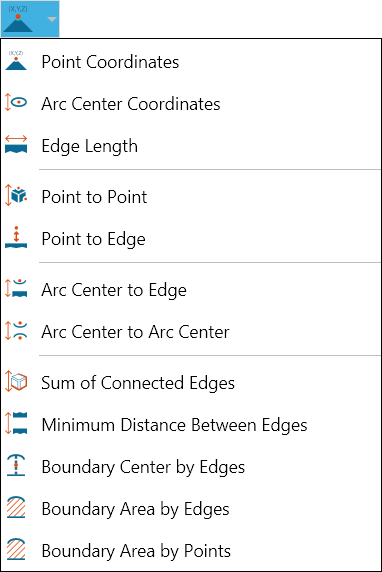The width and height of the screenshot is (382, 572).
Task: Click the Boundary Center by Edges icon
Action: 16,465
